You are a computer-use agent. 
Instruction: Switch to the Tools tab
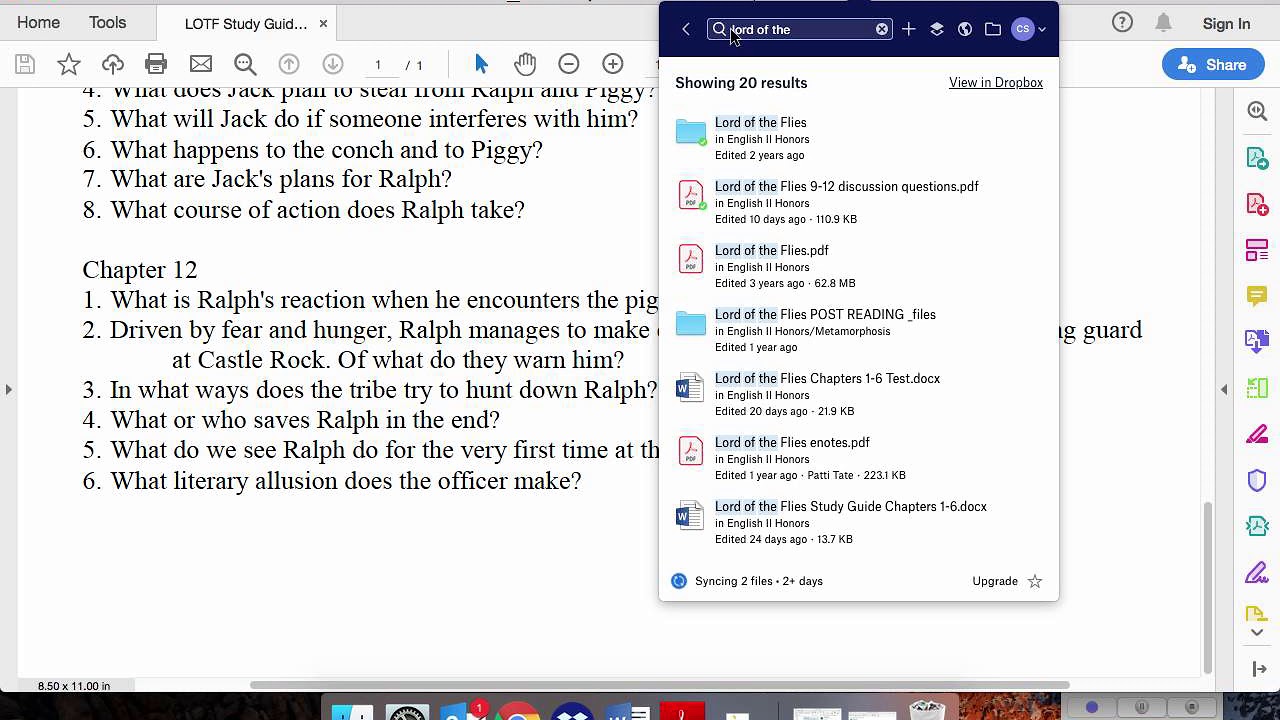coord(107,23)
